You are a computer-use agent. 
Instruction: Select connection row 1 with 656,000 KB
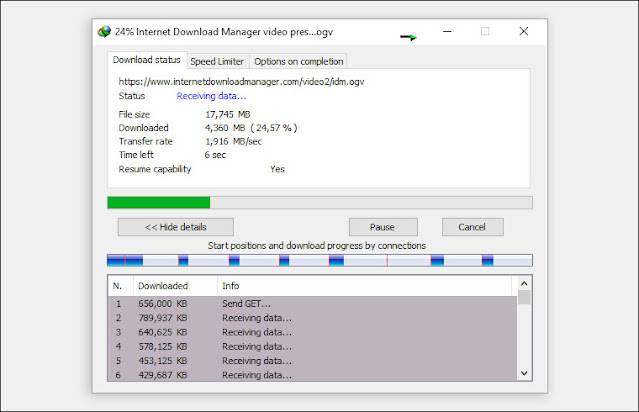point(313,304)
